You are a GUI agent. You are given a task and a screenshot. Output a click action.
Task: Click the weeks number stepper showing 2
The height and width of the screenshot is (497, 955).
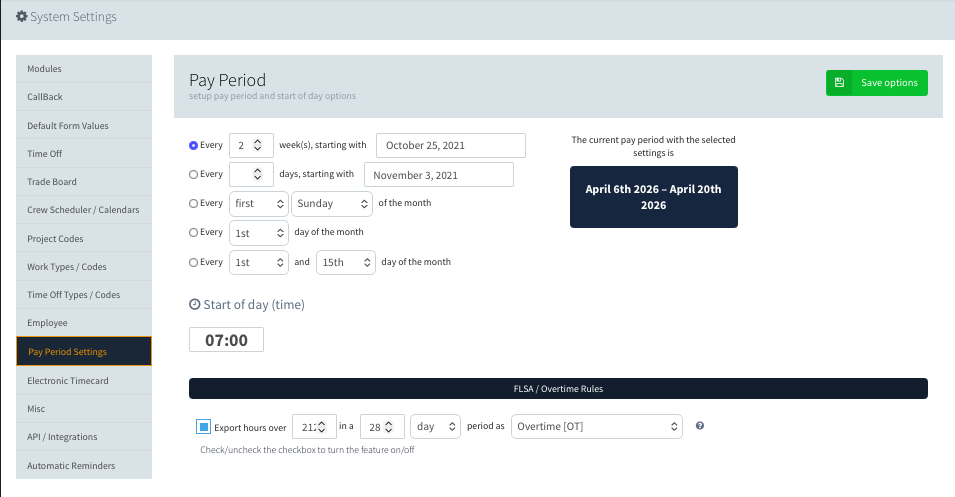point(251,145)
